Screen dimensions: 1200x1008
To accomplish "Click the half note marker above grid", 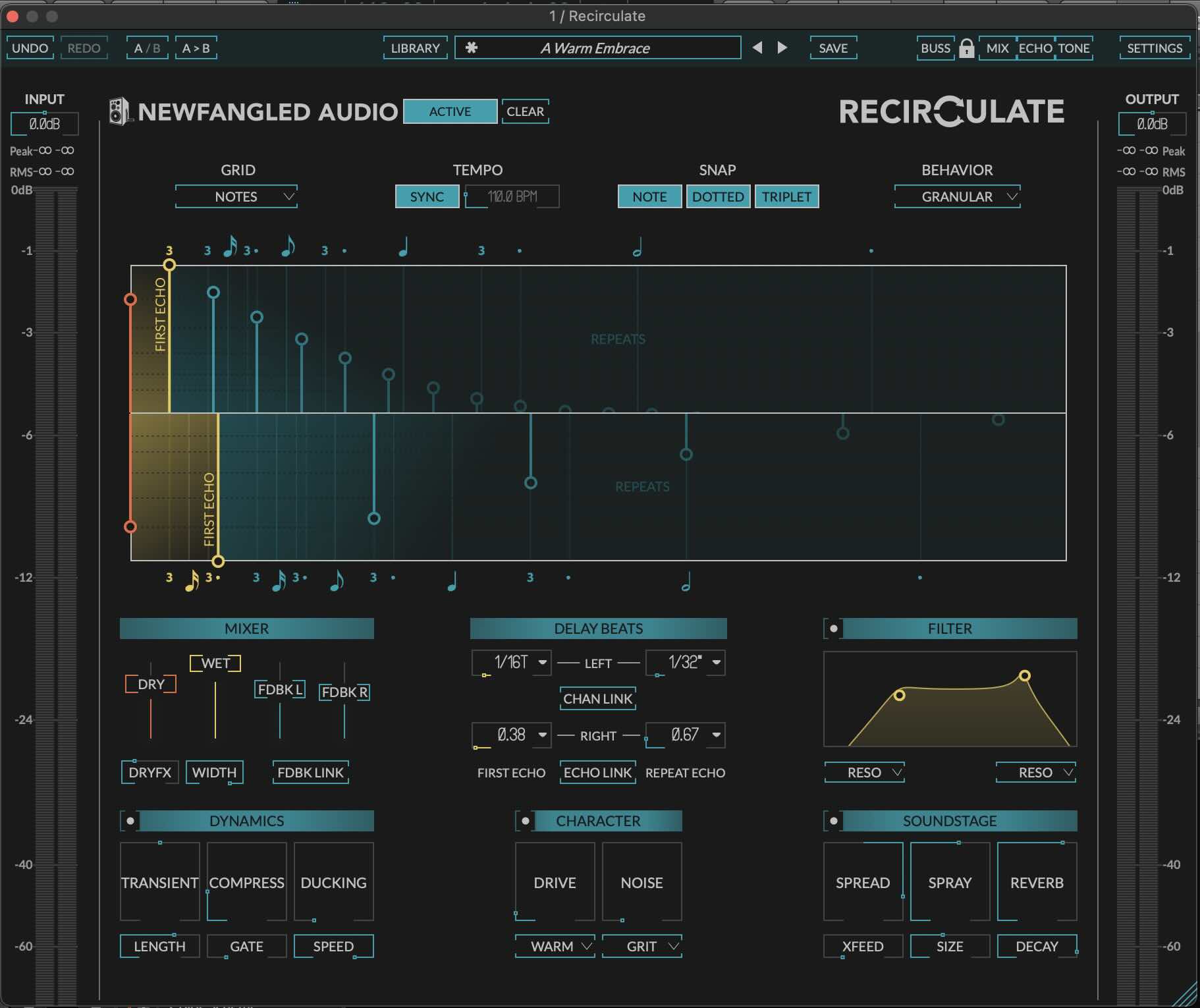I will pyautogui.click(x=637, y=248).
